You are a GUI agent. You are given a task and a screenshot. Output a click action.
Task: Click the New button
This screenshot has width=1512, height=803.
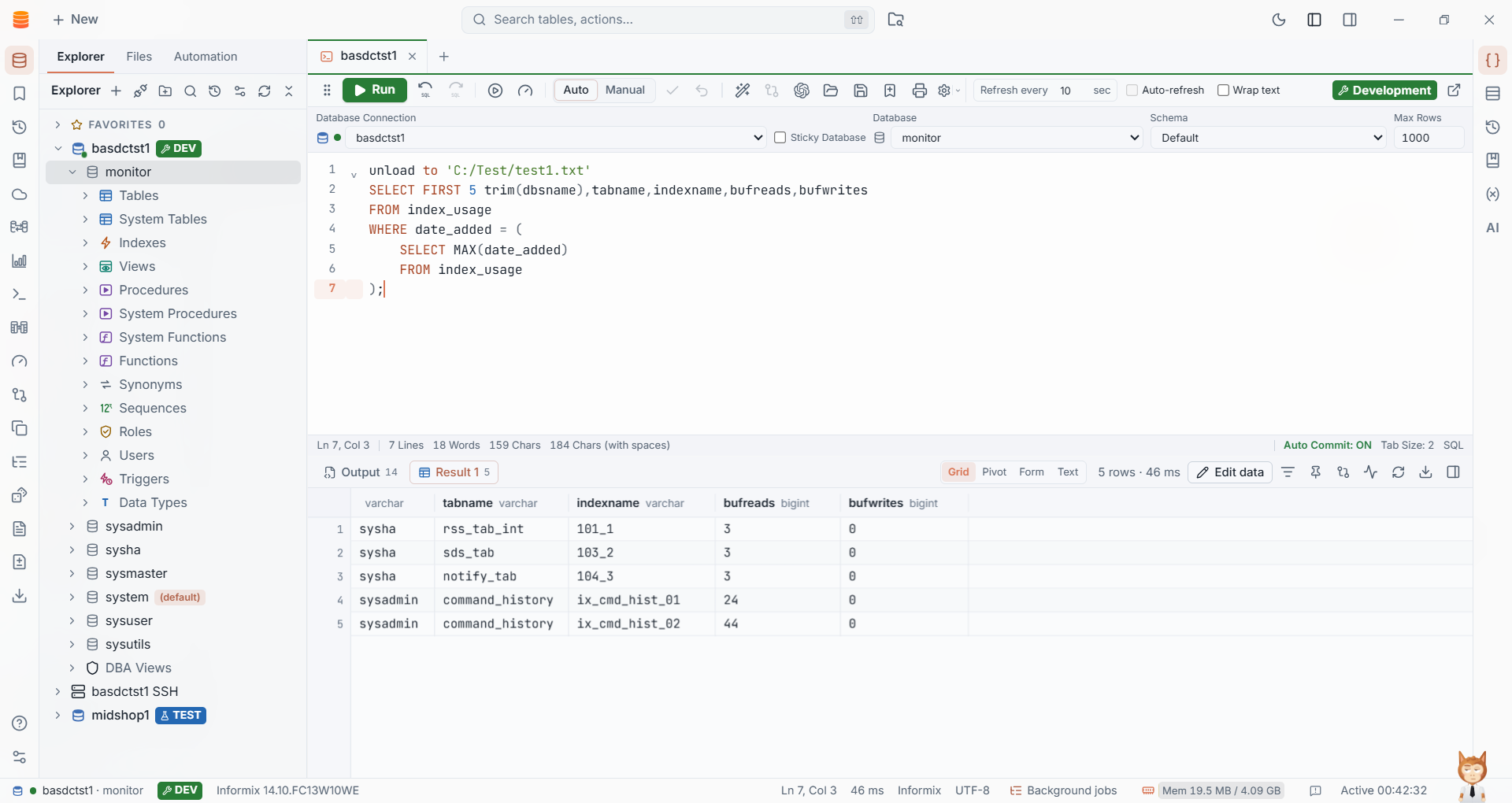76,20
